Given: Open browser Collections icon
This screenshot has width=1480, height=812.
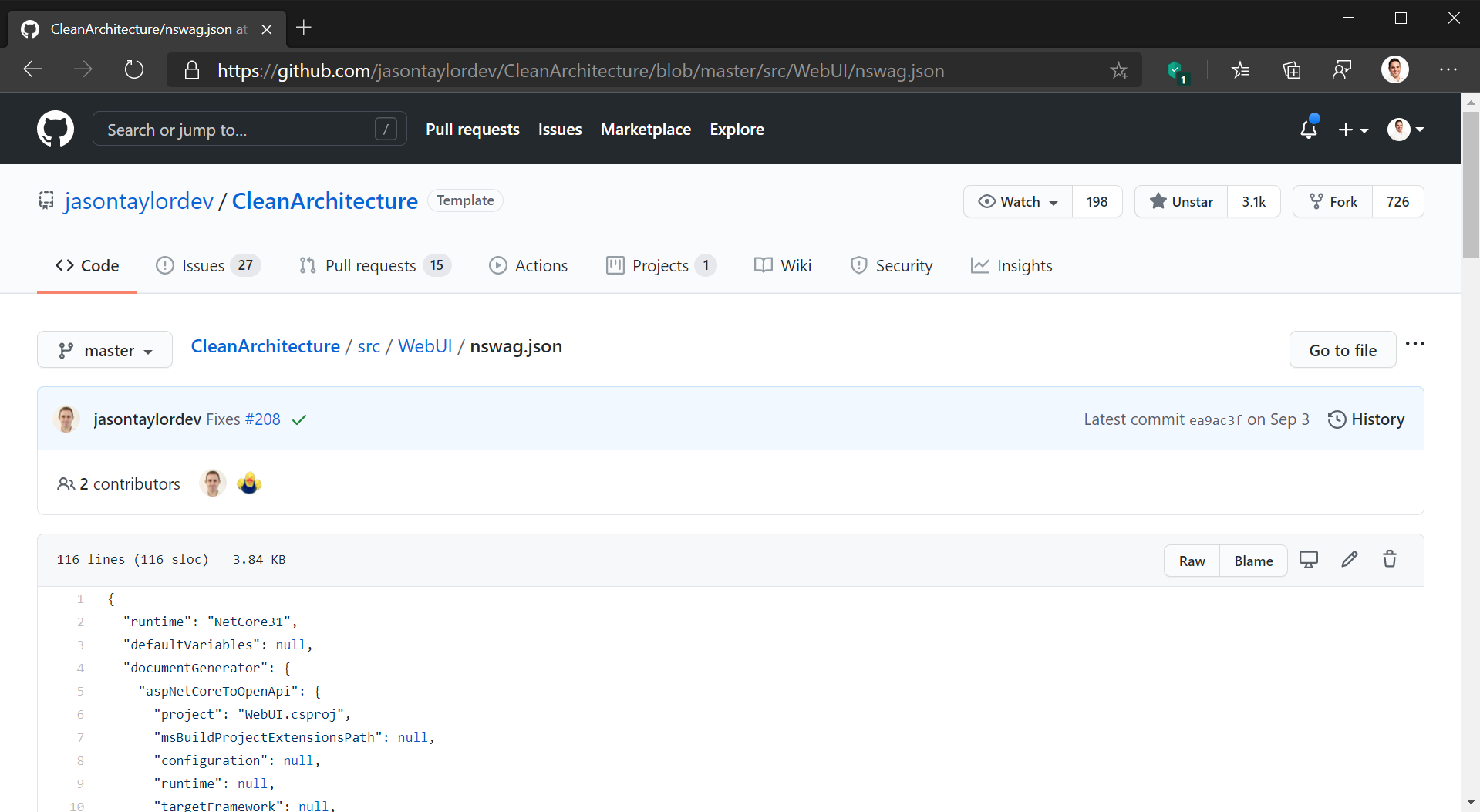Looking at the screenshot, I should click(1291, 70).
